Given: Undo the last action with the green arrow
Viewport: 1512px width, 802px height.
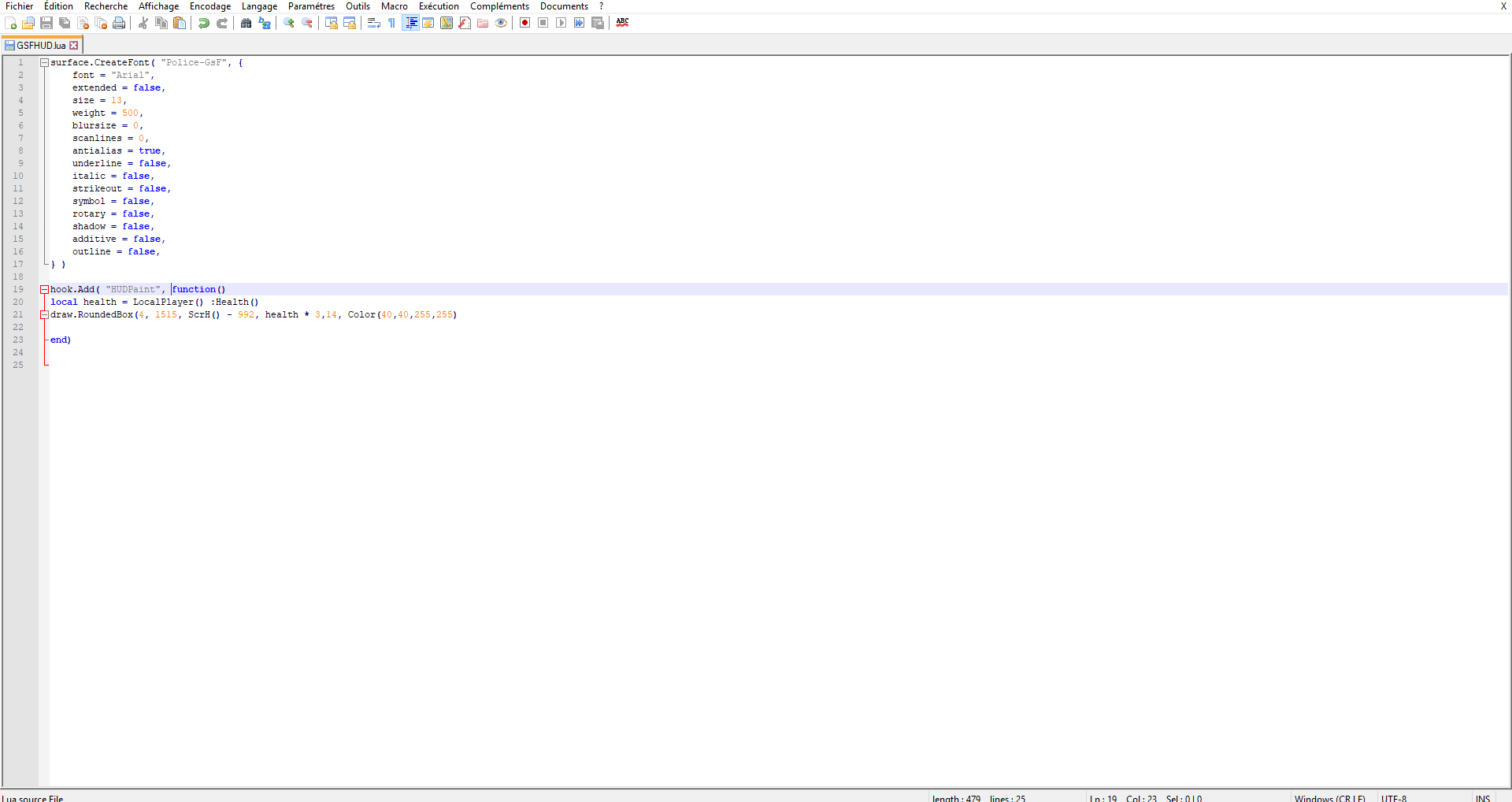Looking at the screenshot, I should pyautogui.click(x=204, y=23).
